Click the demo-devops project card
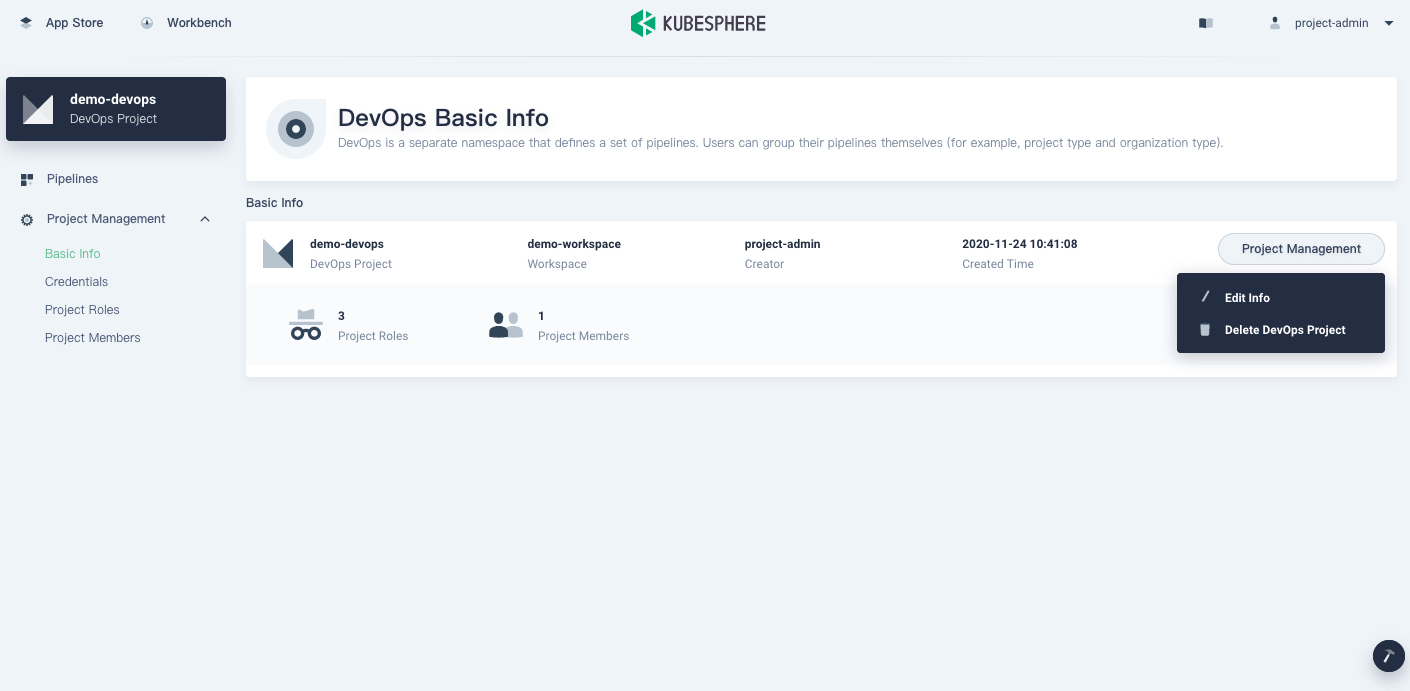The width and height of the screenshot is (1410, 691). pos(116,109)
